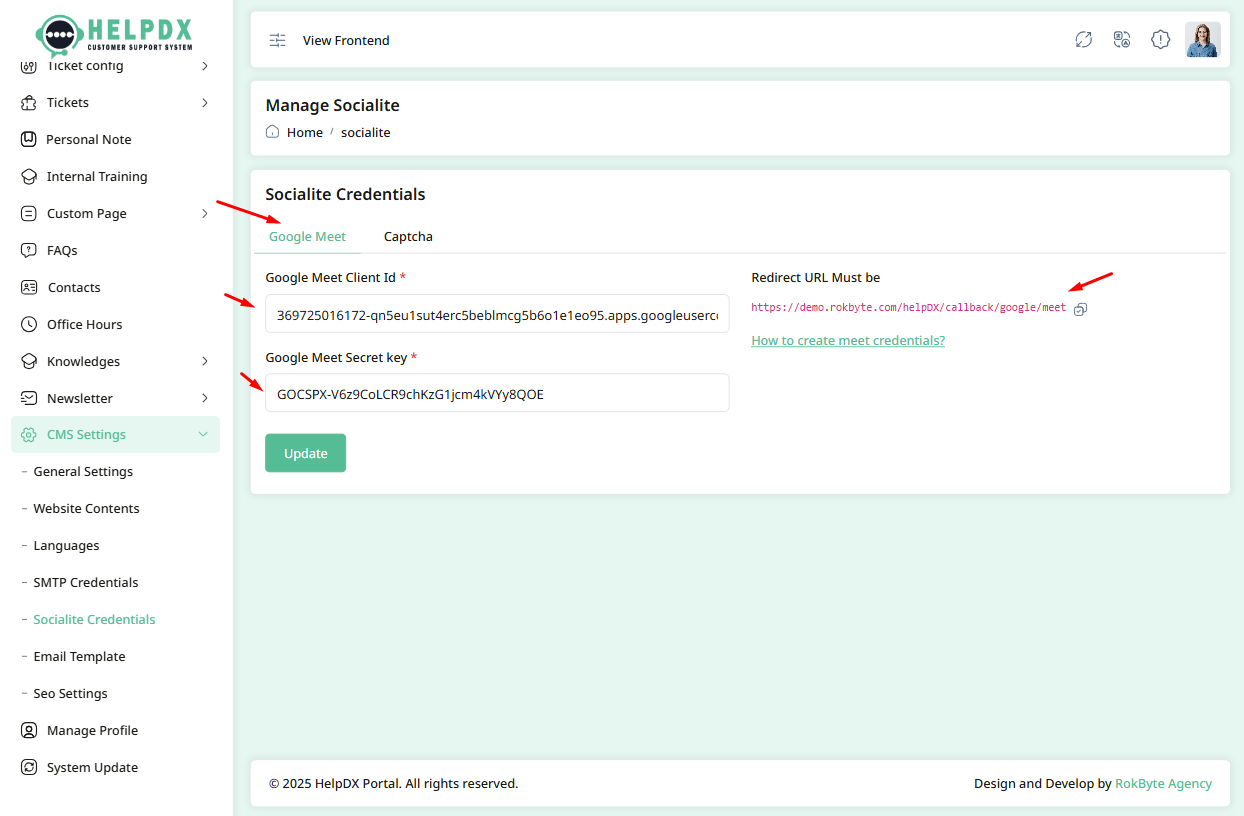
Task: Expand the Tickets submenu chevron
Action: (204, 102)
